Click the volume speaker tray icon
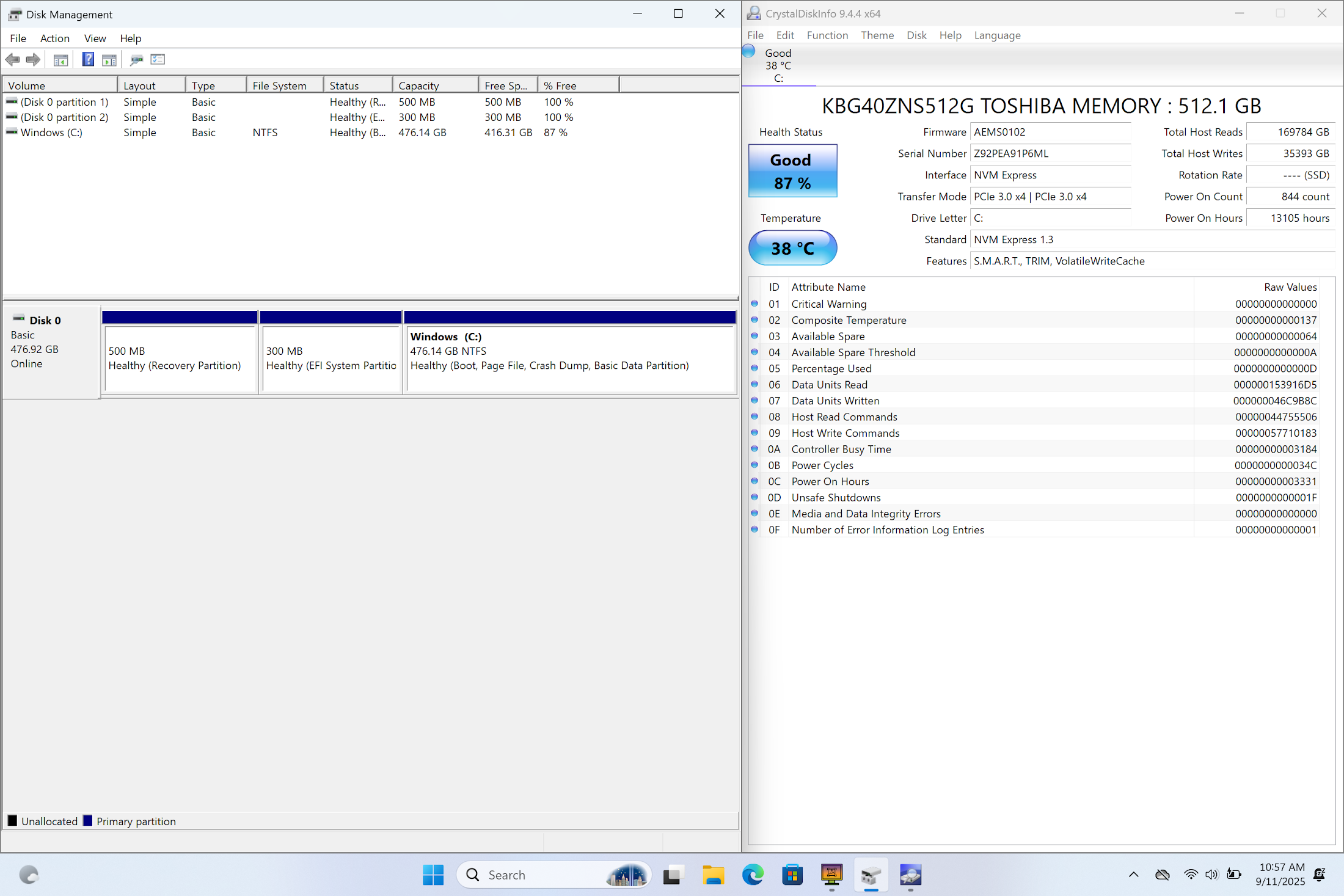This screenshot has width=1344, height=896. (x=1211, y=875)
